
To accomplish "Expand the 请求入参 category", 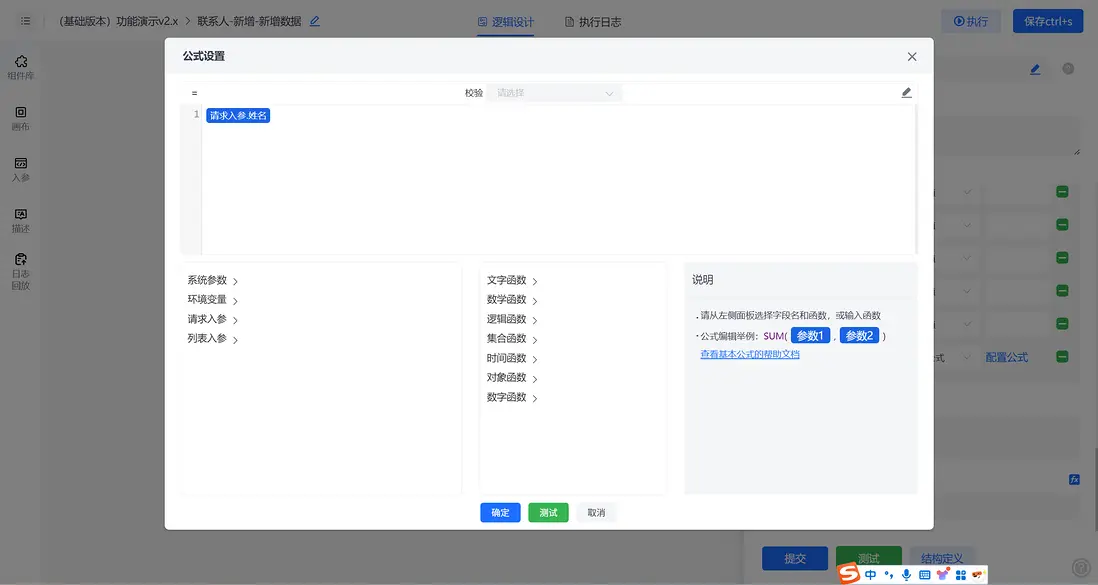I will tap(213, 319).
